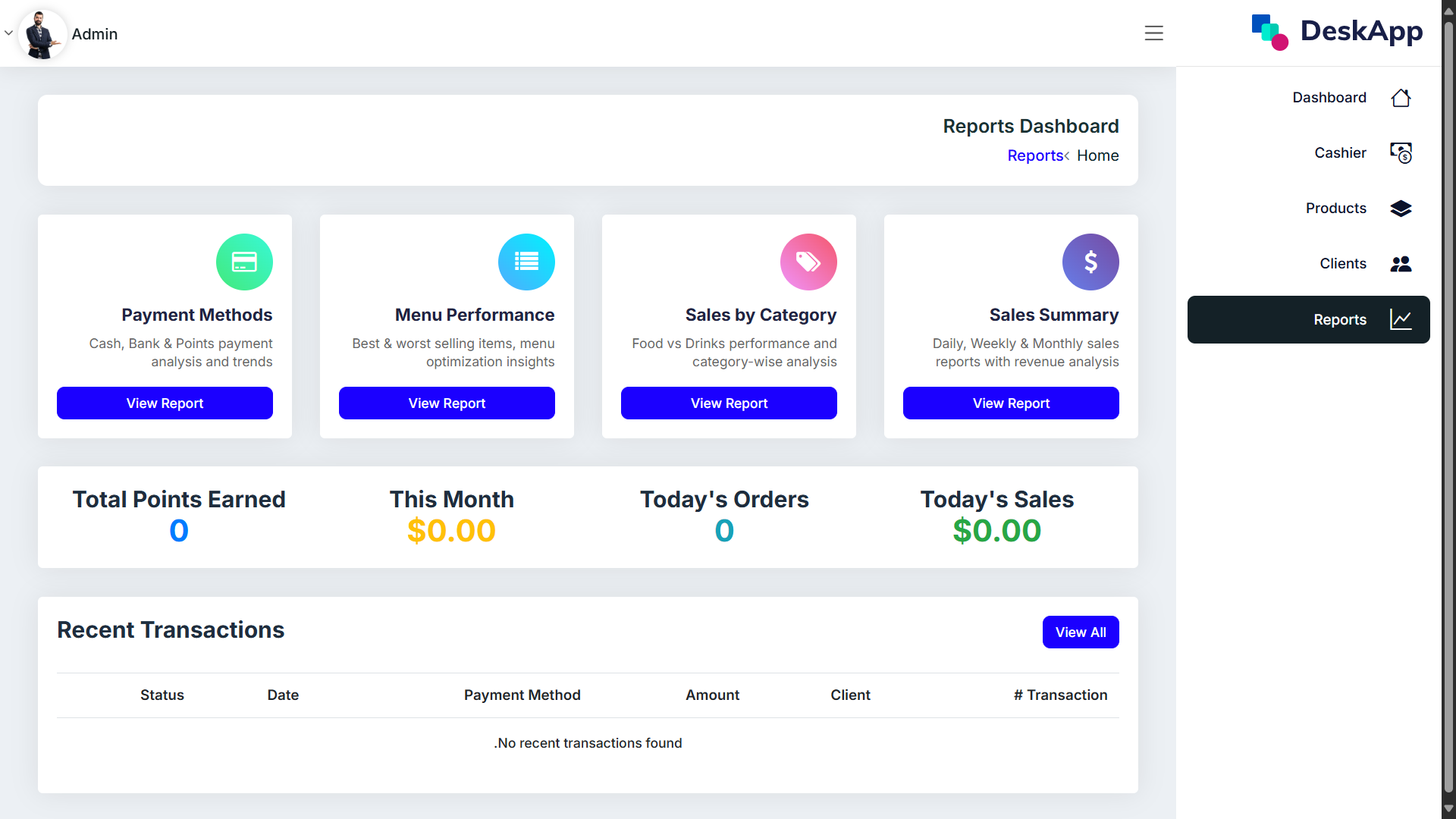Click the purple Sales Summary dollar icon
The image size is (1456, 819).
point(1090,262)
